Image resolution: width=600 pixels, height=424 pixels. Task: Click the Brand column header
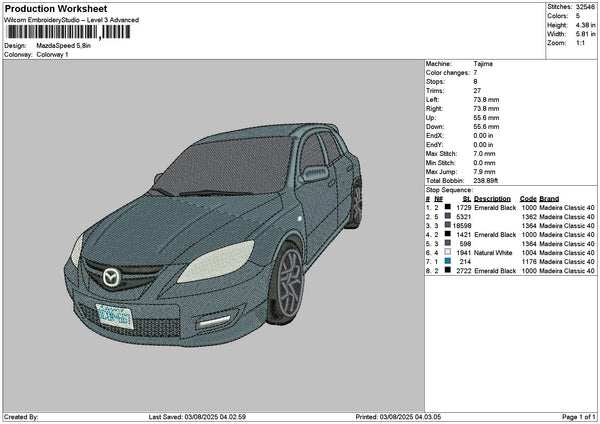[x=550, y=197]
